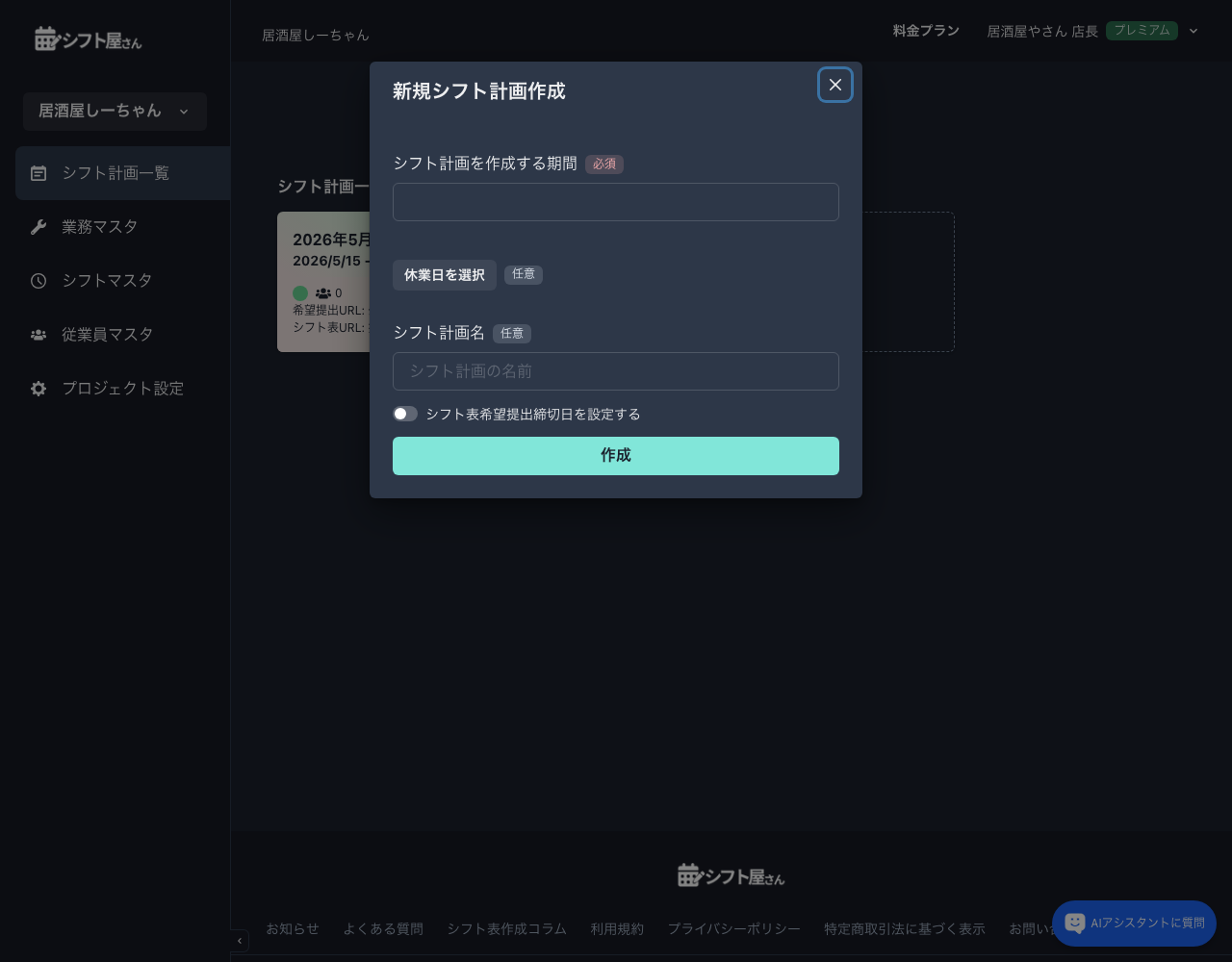Click the 休業日を選択 button

pyautogui.click(x=444, y=275)
